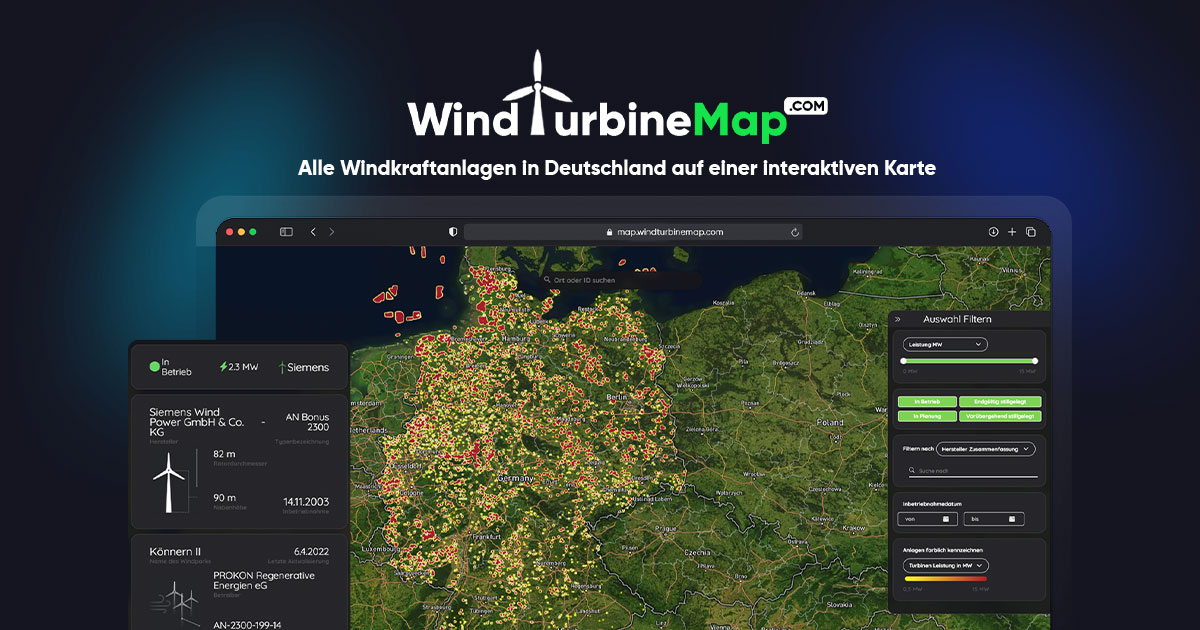This screenshot has width=1200, height=630.
Task: Click the '90 m' hub height value
Action: (224, 497)
